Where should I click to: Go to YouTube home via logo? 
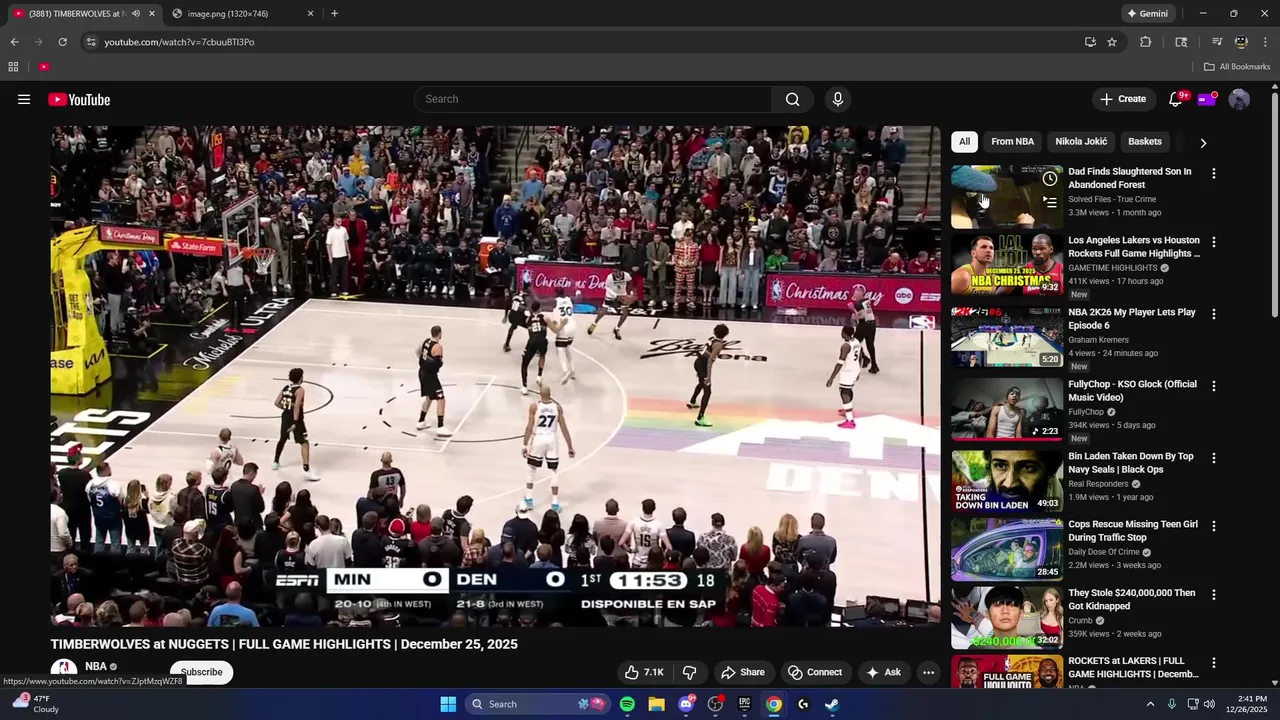point(79,99)
